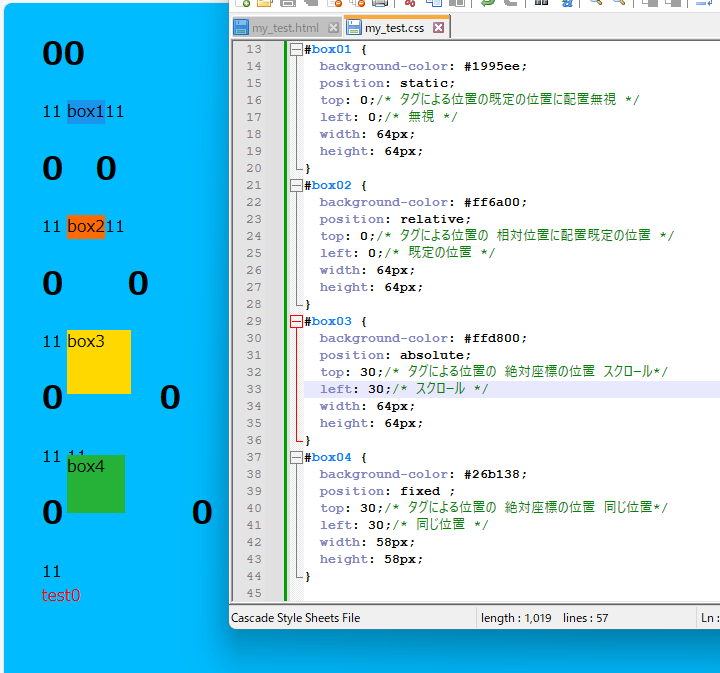
Task: Collapse the #box02 rule fold marker
Action: 296,185
